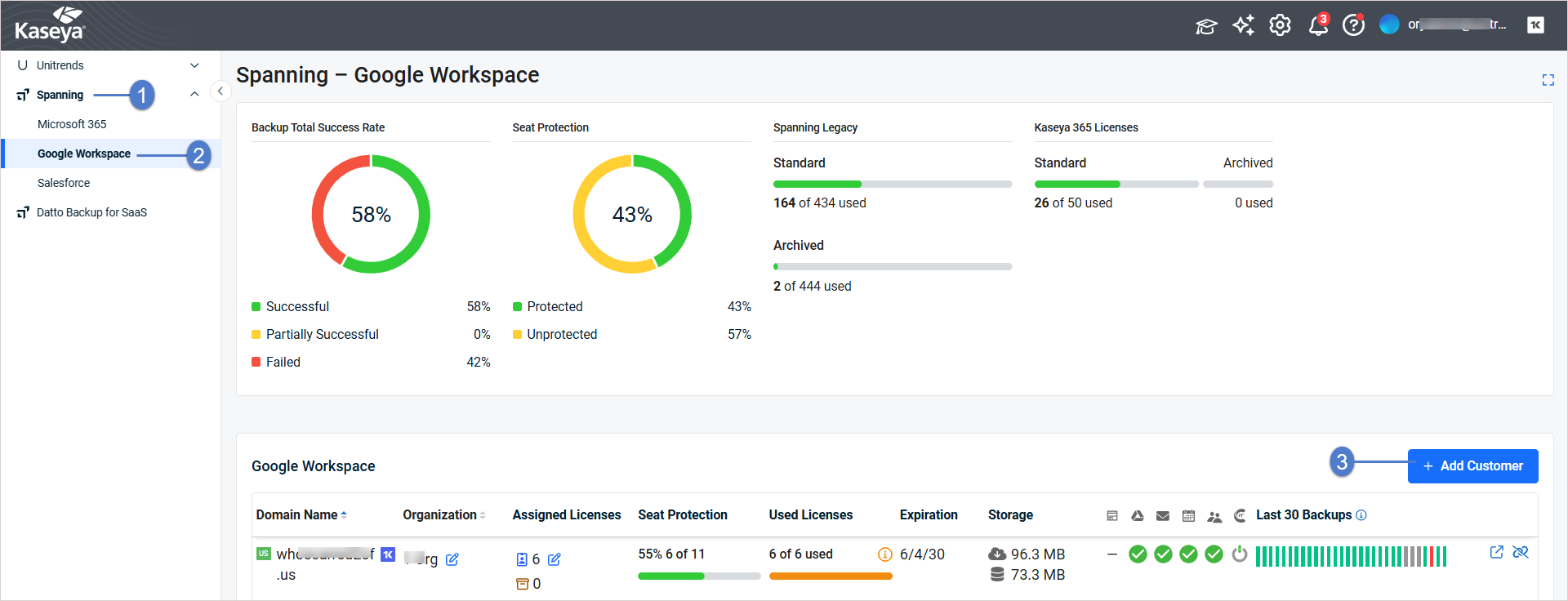
Task: Click the green Successful legend swatch
Action: click(x=256, y=307)
